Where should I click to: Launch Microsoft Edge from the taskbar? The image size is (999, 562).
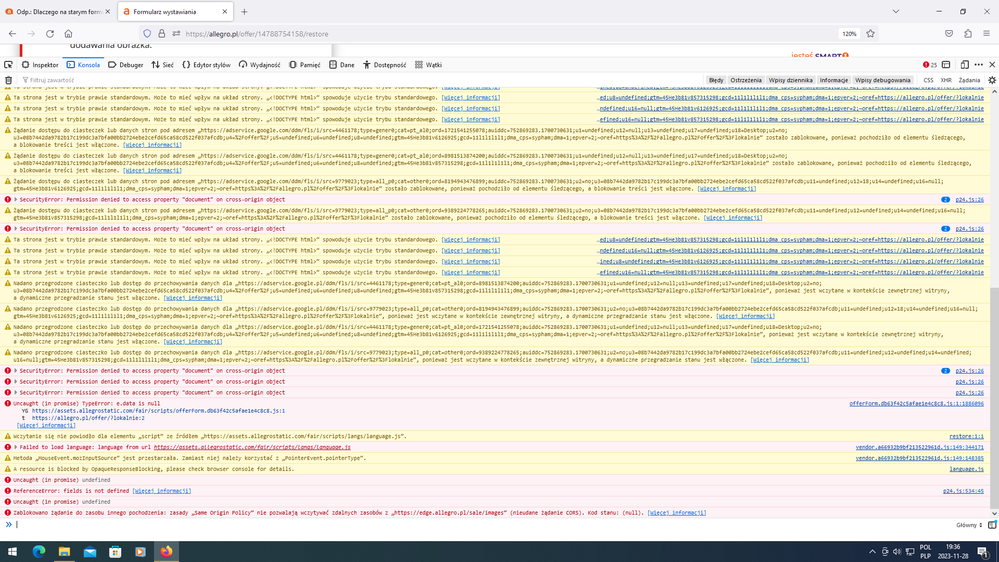click(x=39, y=551)
